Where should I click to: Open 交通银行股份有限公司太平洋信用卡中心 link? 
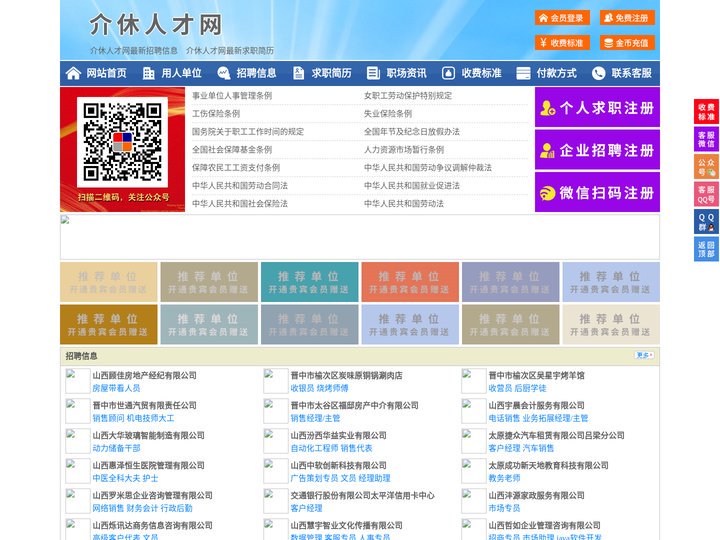[362, 495]
